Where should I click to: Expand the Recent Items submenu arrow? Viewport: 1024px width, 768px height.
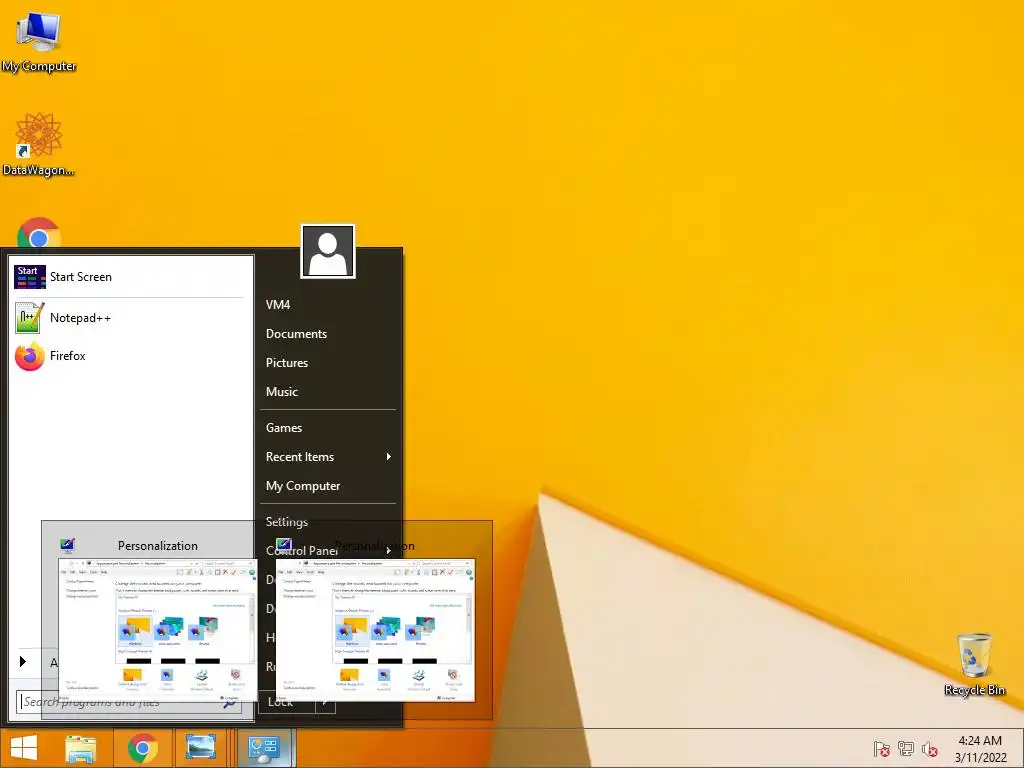389,456
